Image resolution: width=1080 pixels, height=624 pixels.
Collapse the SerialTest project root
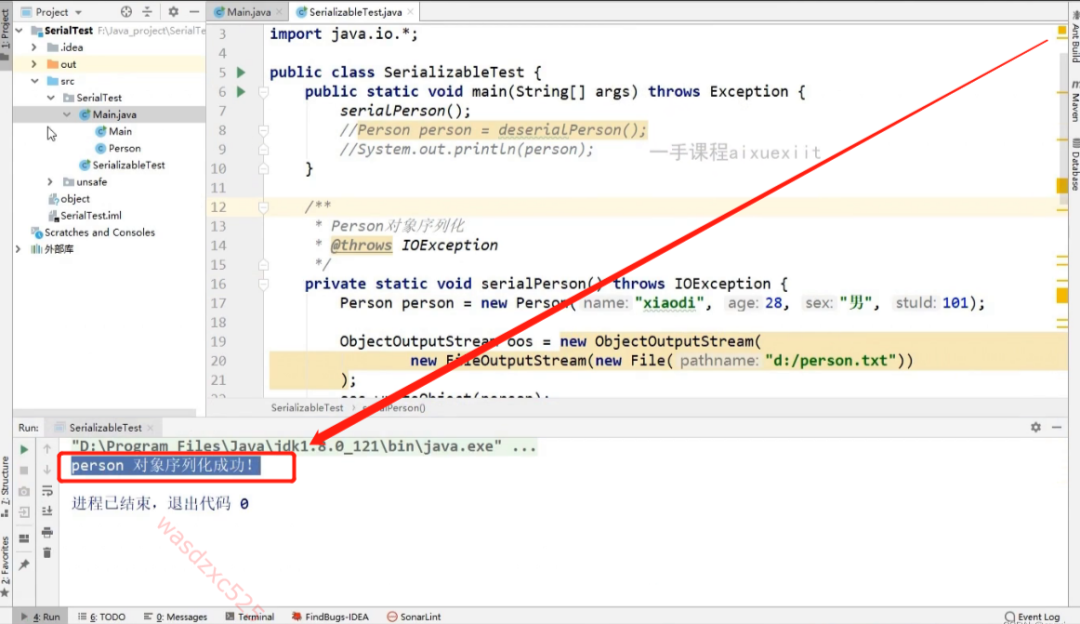click(19, 30)
